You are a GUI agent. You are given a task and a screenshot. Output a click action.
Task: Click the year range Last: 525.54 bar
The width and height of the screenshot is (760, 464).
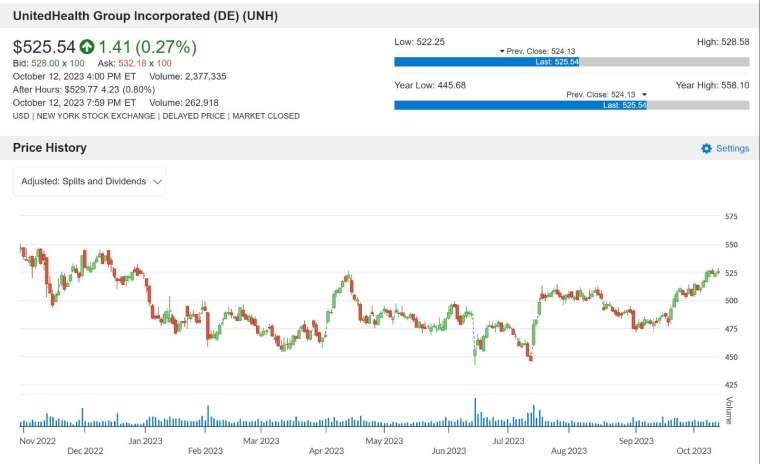click(520, 105)
